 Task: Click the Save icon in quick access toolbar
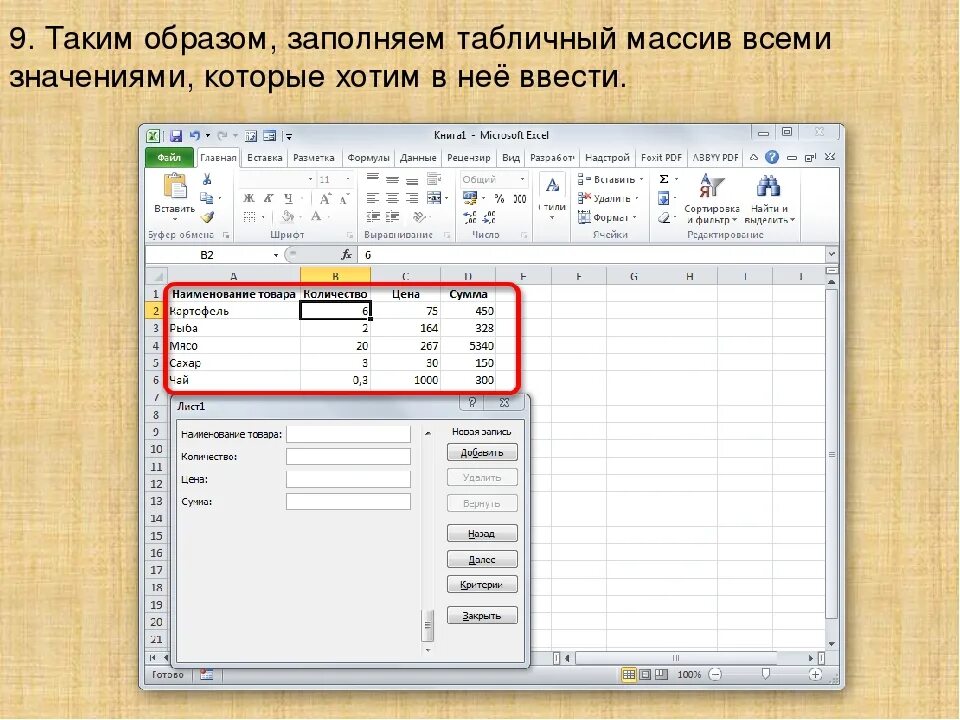click(176, 136)
